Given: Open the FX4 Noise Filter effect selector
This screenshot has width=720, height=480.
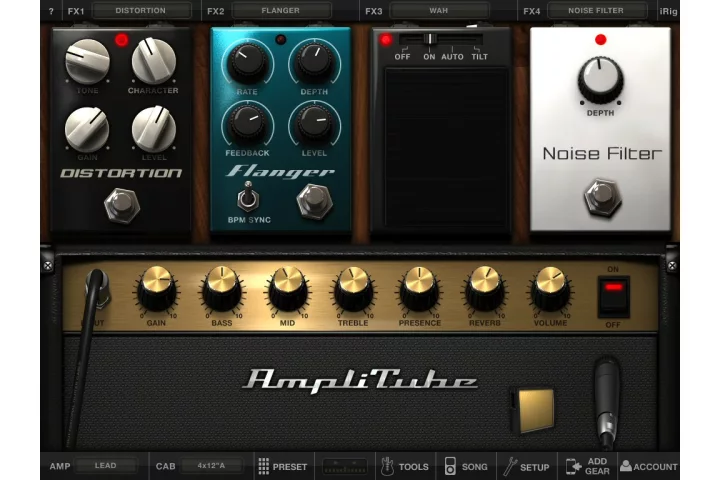Looking at the screenshot, I should (x=596, y=11).
